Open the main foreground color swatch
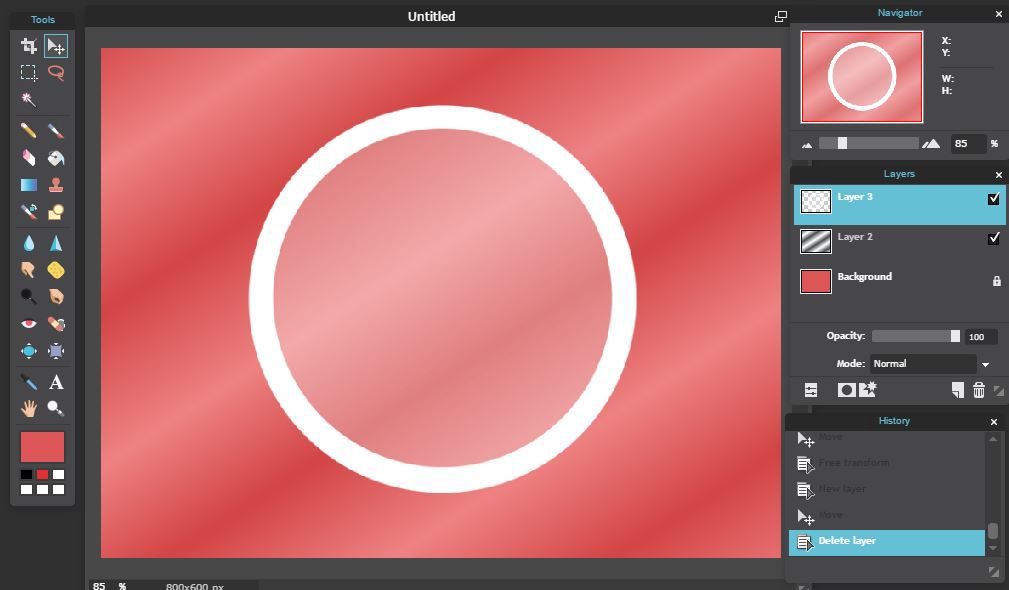Viewport: 1009px width, 590px height. click(42, 447)
